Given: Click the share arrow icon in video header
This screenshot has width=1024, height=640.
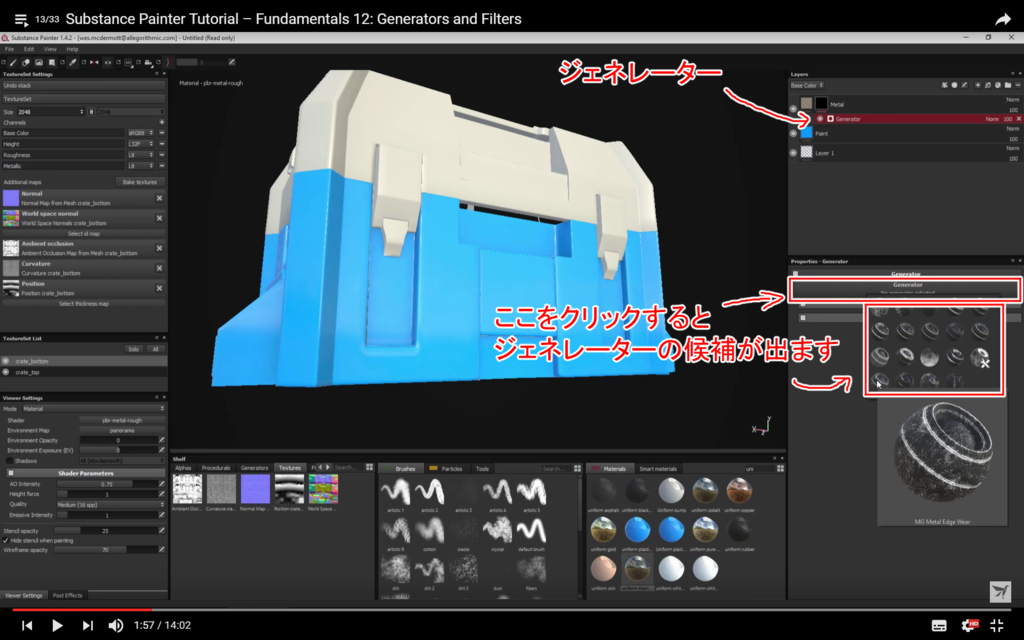Looking at the screenshot, I should coord(1002,20).
